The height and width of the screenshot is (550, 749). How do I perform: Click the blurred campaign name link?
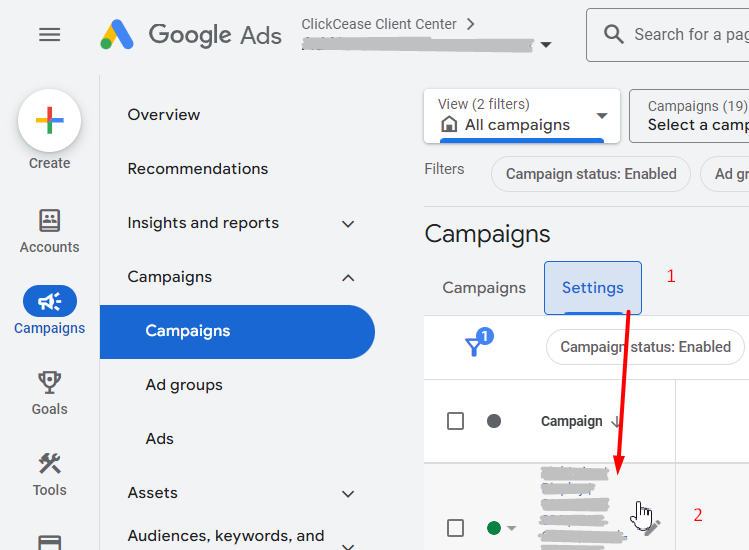coord(581,508)
